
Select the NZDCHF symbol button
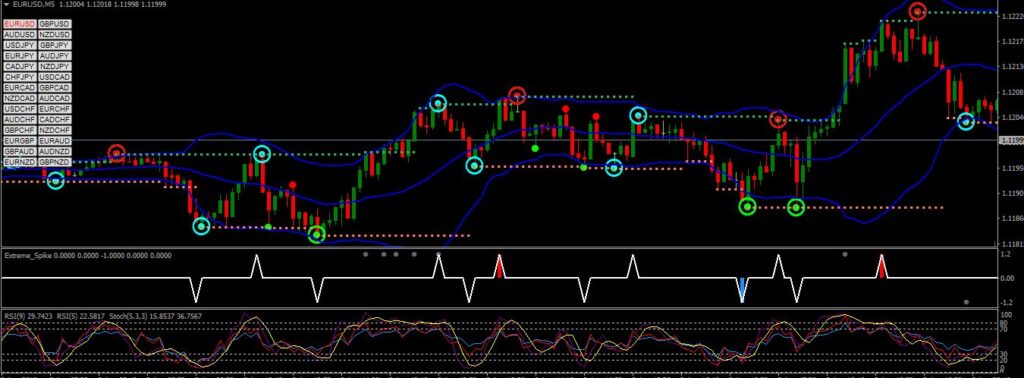(x=54, y=130)
